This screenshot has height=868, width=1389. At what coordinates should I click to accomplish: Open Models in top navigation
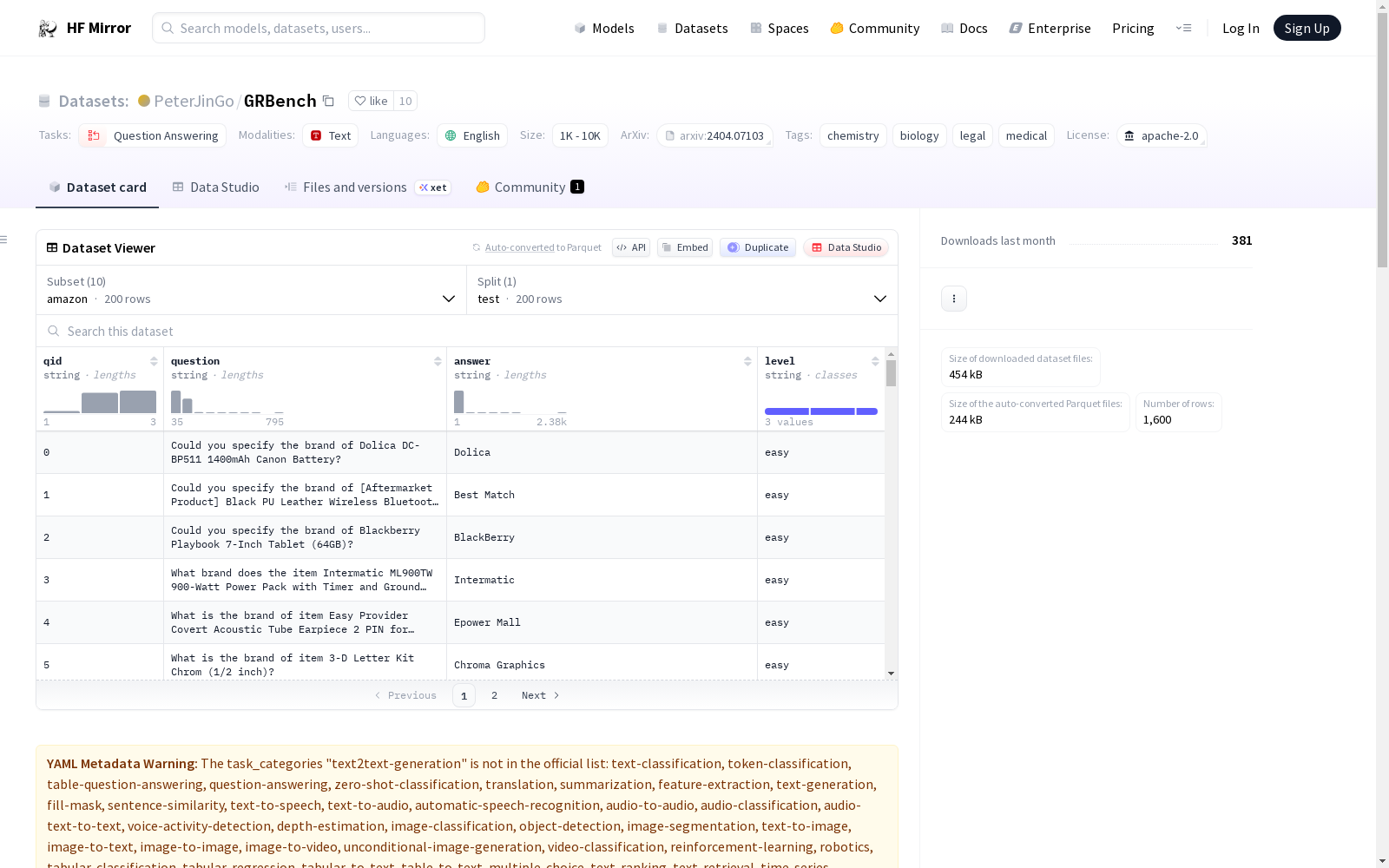tap(604, 29)
